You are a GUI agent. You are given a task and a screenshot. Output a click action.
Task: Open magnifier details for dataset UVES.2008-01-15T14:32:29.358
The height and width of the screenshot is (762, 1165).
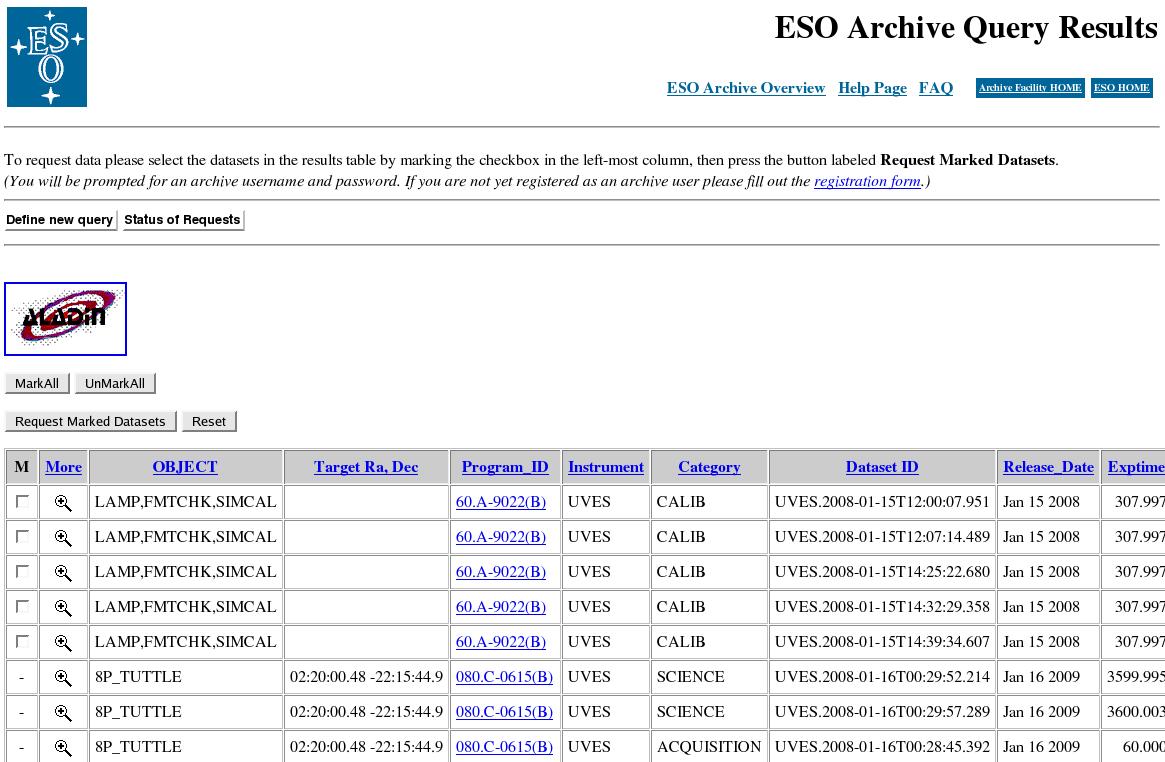(63, 608)
